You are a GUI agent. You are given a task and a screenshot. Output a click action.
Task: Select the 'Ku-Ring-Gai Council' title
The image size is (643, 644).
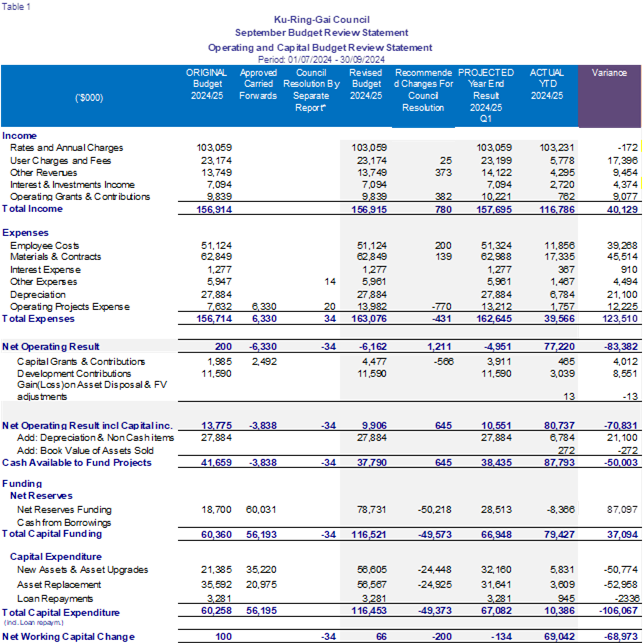point(322,20)
